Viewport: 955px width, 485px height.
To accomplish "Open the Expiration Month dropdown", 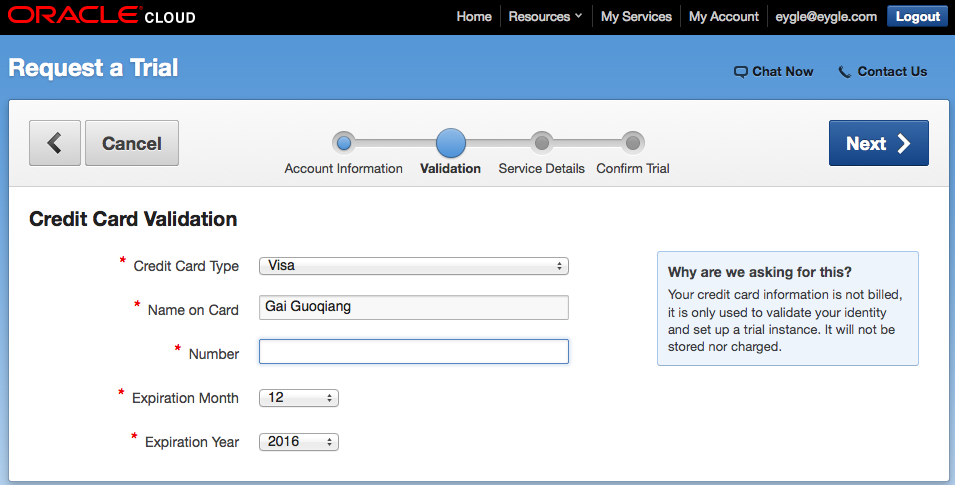I will click(x=299, y=398).
